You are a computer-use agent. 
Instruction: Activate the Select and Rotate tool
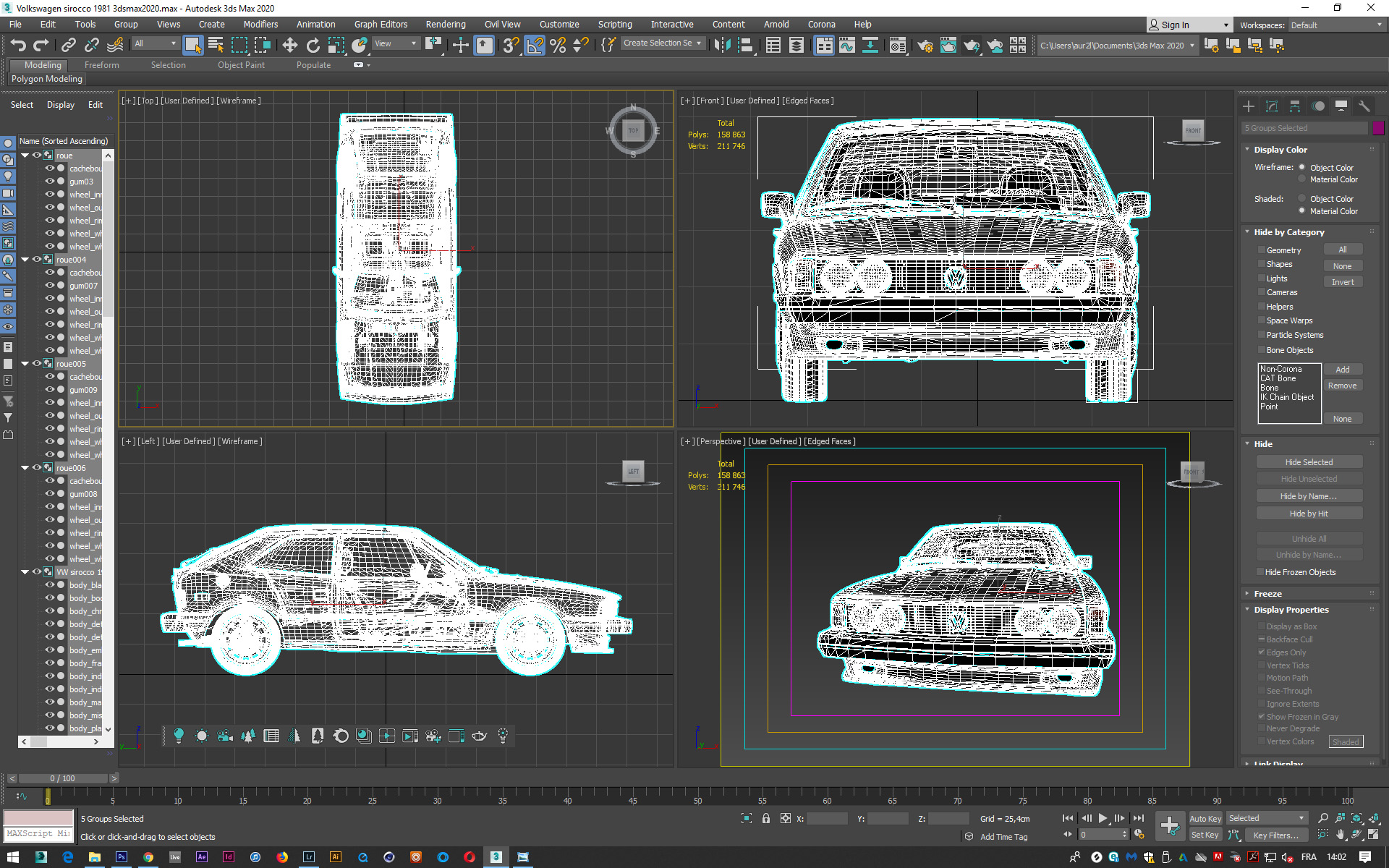(313, 46)
